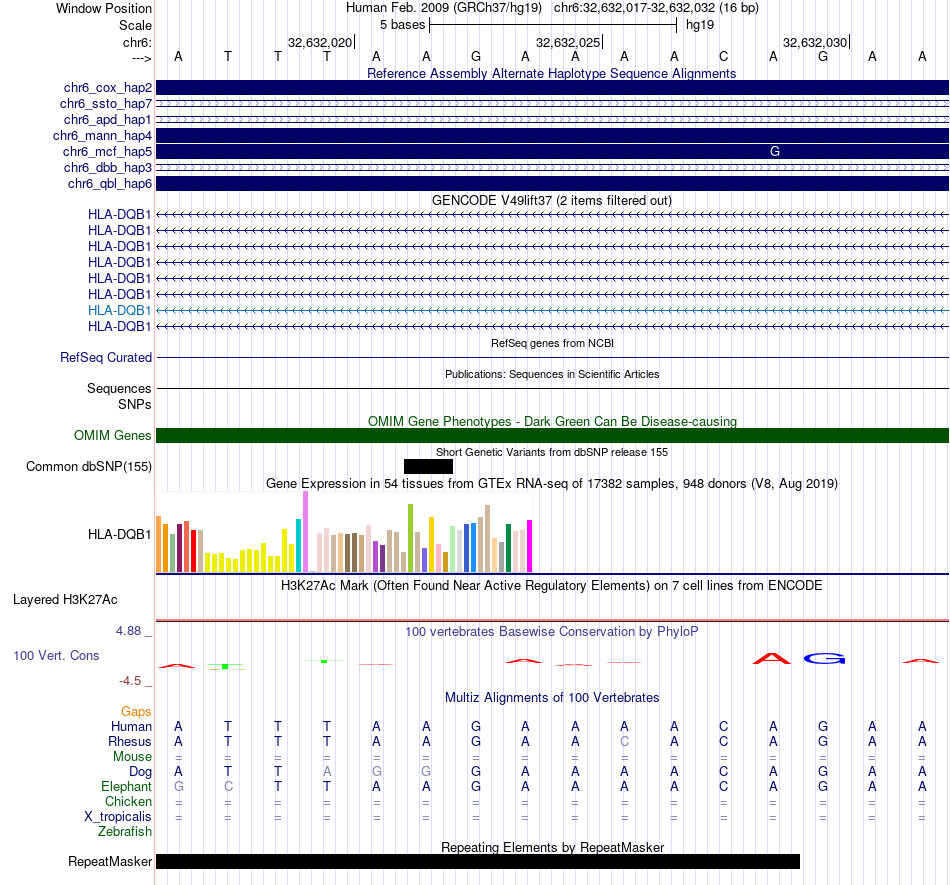Select the Human alignment row label
This screenshot has height=885, width=950.
click(131, 726)
